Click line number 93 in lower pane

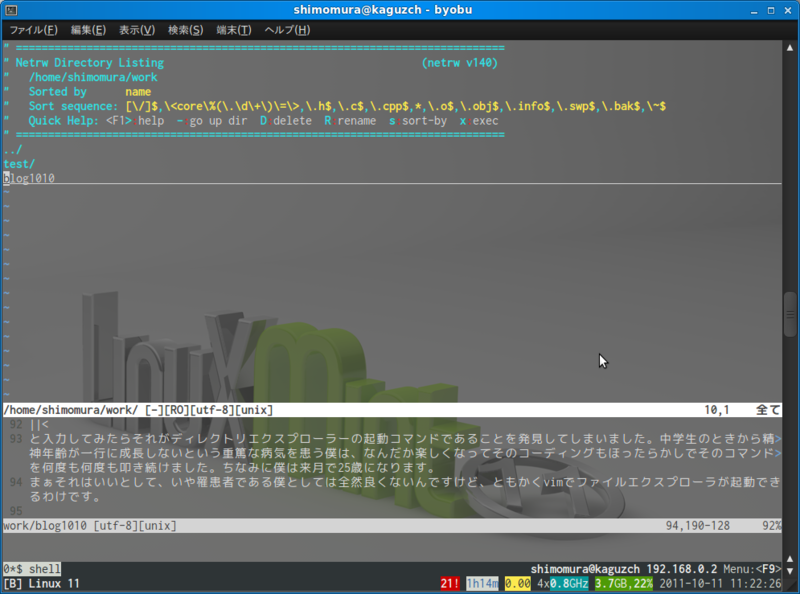tap(16, 439)
